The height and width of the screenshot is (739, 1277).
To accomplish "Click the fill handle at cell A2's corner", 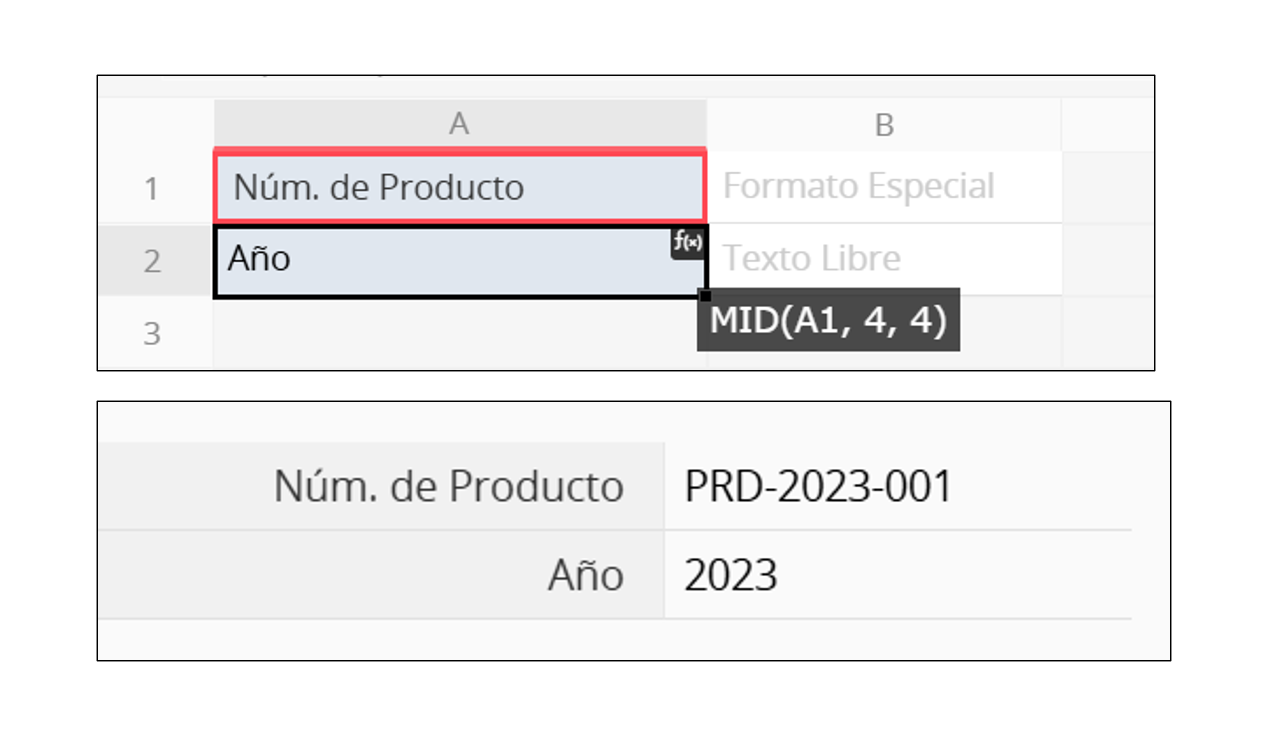I will (x=706, y=296).
